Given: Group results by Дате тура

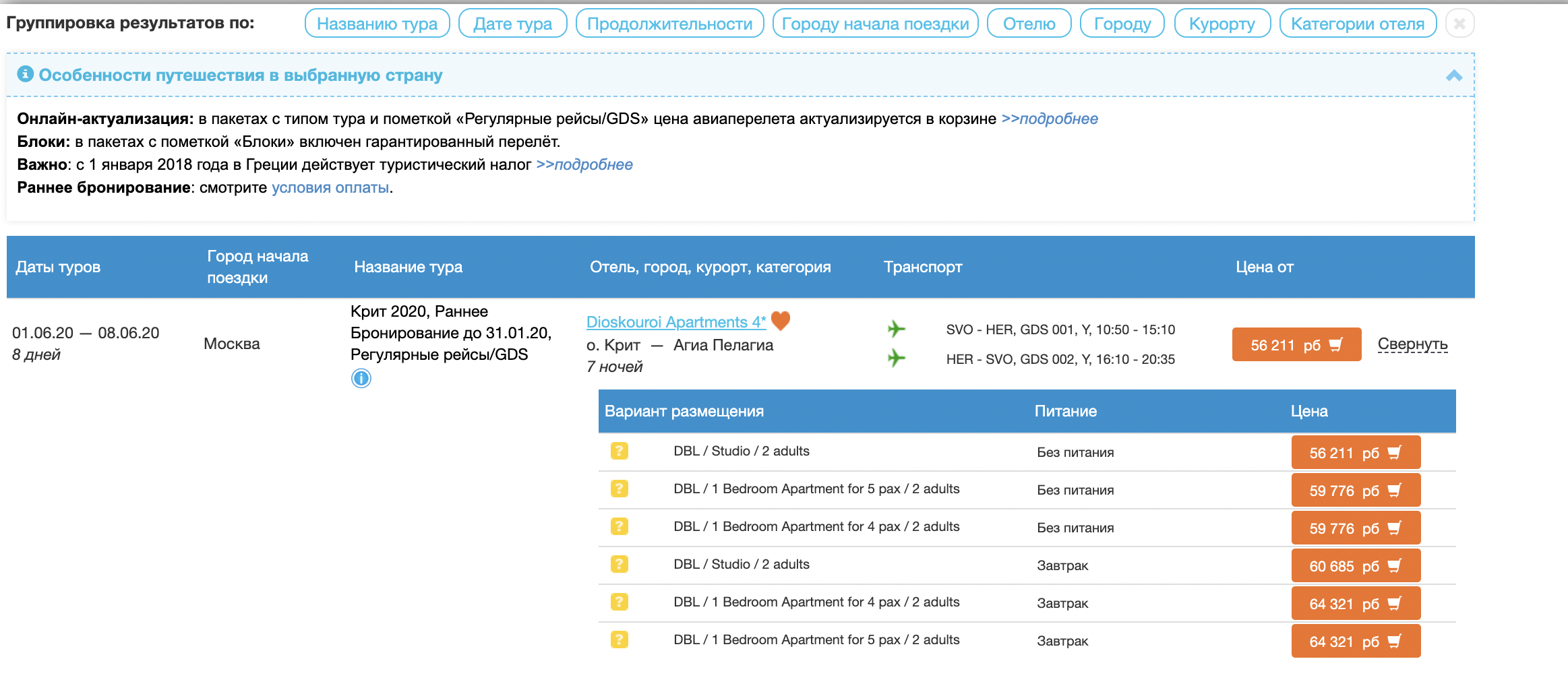Looking at the screenshot, I should point(512,24).
